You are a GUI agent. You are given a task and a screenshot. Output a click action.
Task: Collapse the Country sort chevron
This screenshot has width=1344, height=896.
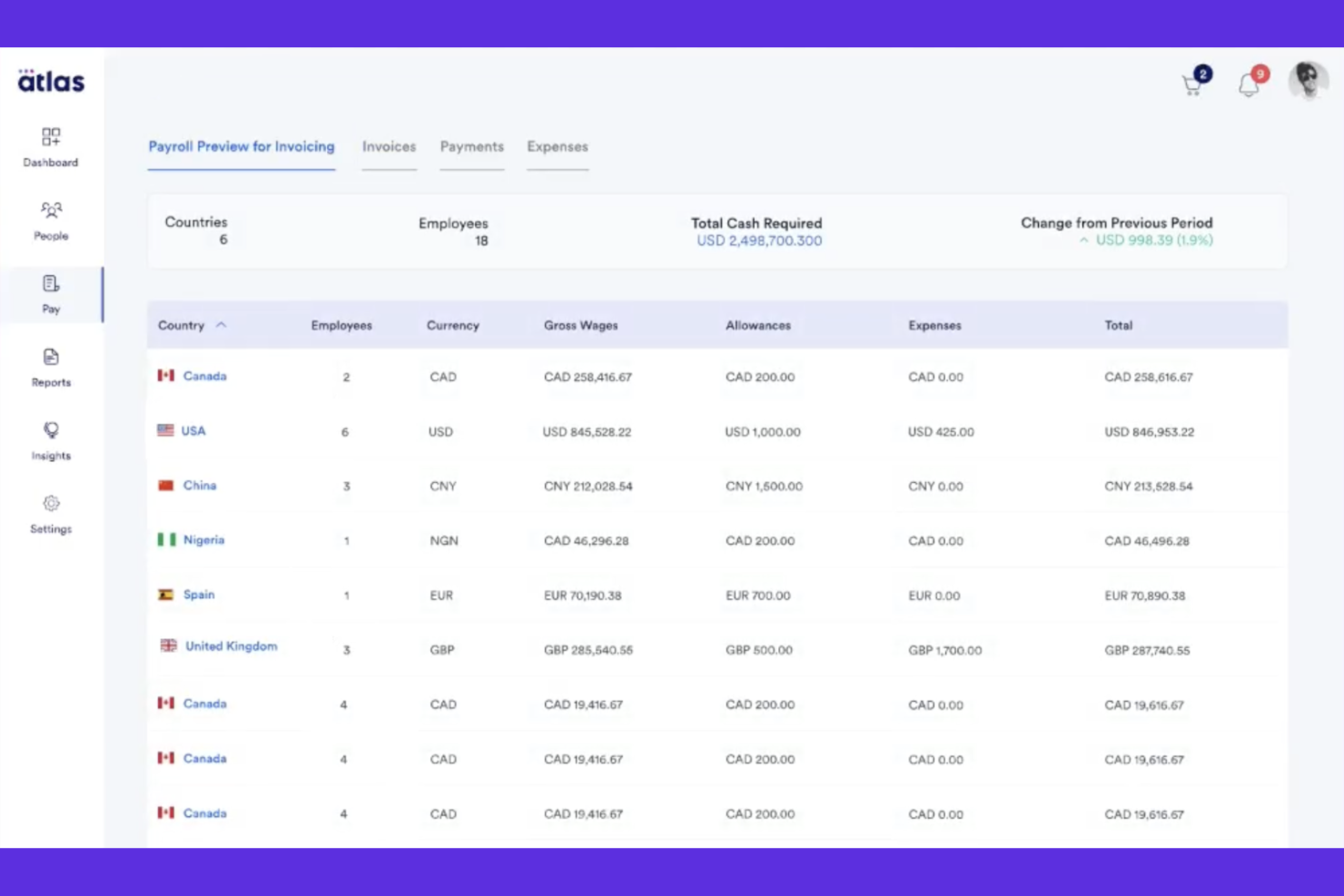[x=221, y=324]
